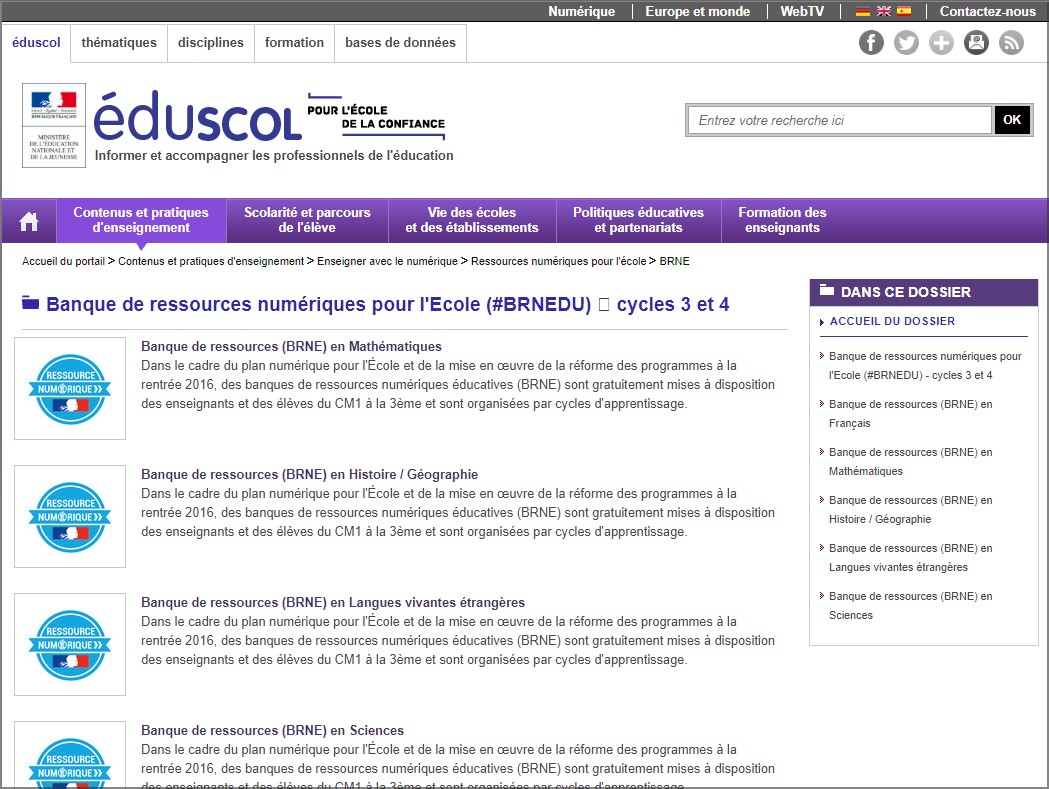Open the Langues vivantes Ressource Numérique thumbnail
Image resolution: width=1049 pixels, height=789 pixels.
click(x=70, y=644)
